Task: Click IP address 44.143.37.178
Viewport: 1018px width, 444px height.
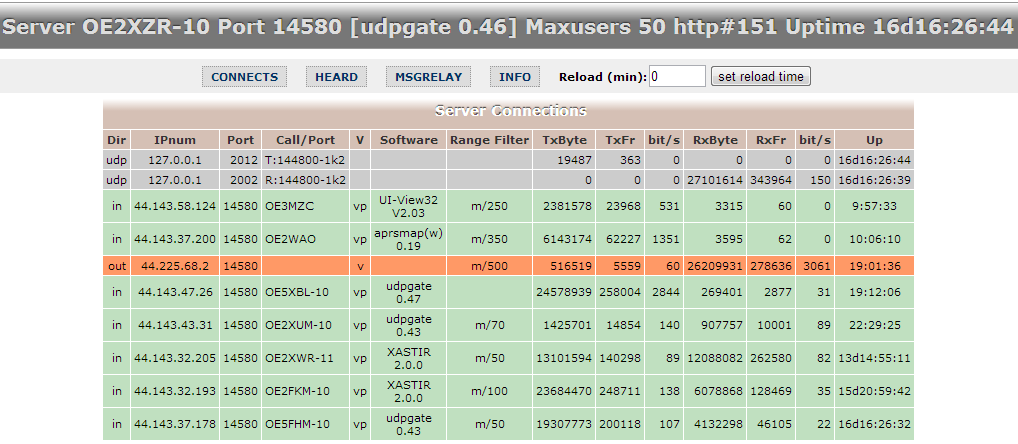Action: coord(175,425)
